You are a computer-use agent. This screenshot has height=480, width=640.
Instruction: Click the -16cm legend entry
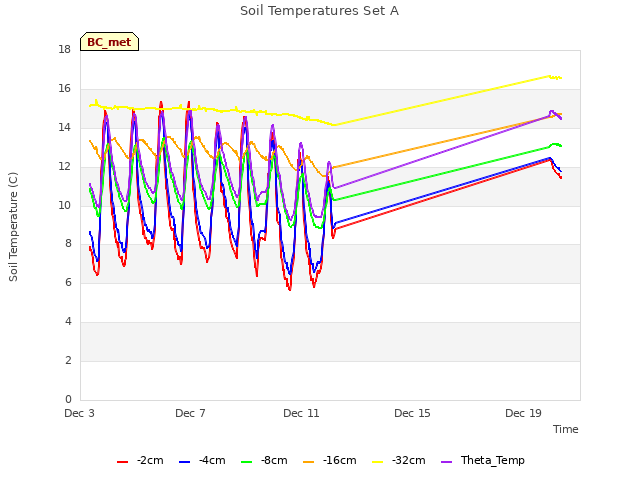330,460
